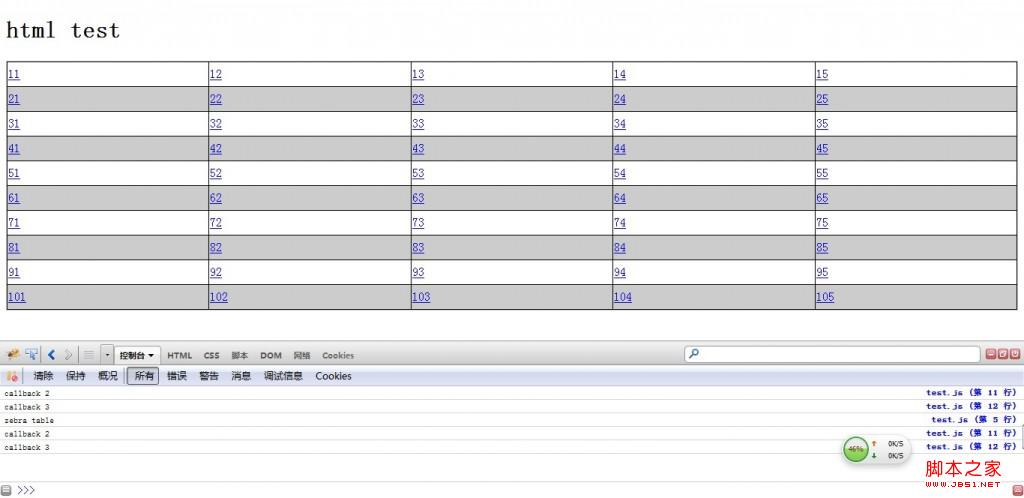Toggle the 保持 persist option
Image resolution: width=1024 pixels, height=498 pixels.
pos(76,377)
